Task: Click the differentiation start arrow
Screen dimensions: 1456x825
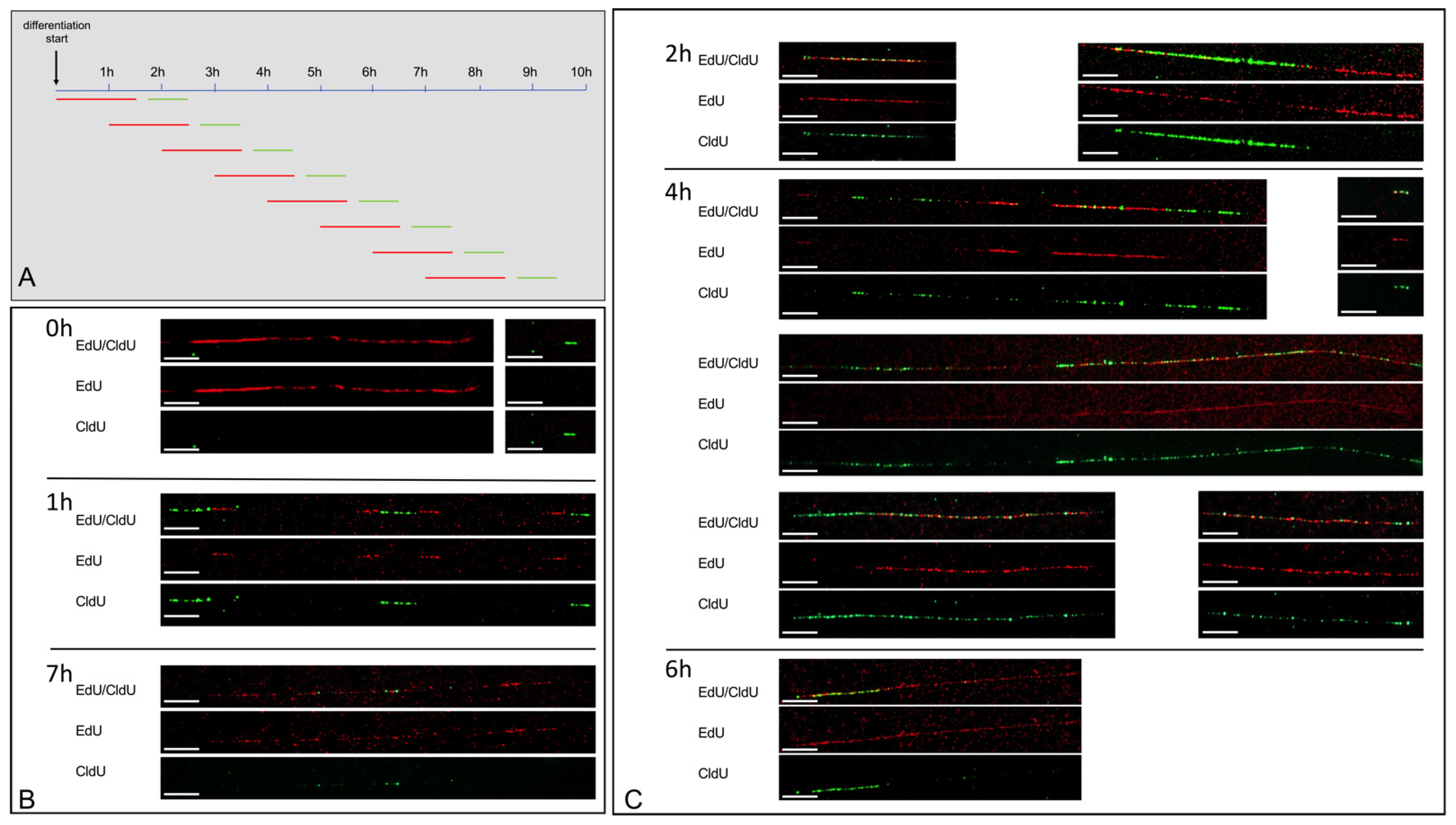Action: (x=56, y=68)
